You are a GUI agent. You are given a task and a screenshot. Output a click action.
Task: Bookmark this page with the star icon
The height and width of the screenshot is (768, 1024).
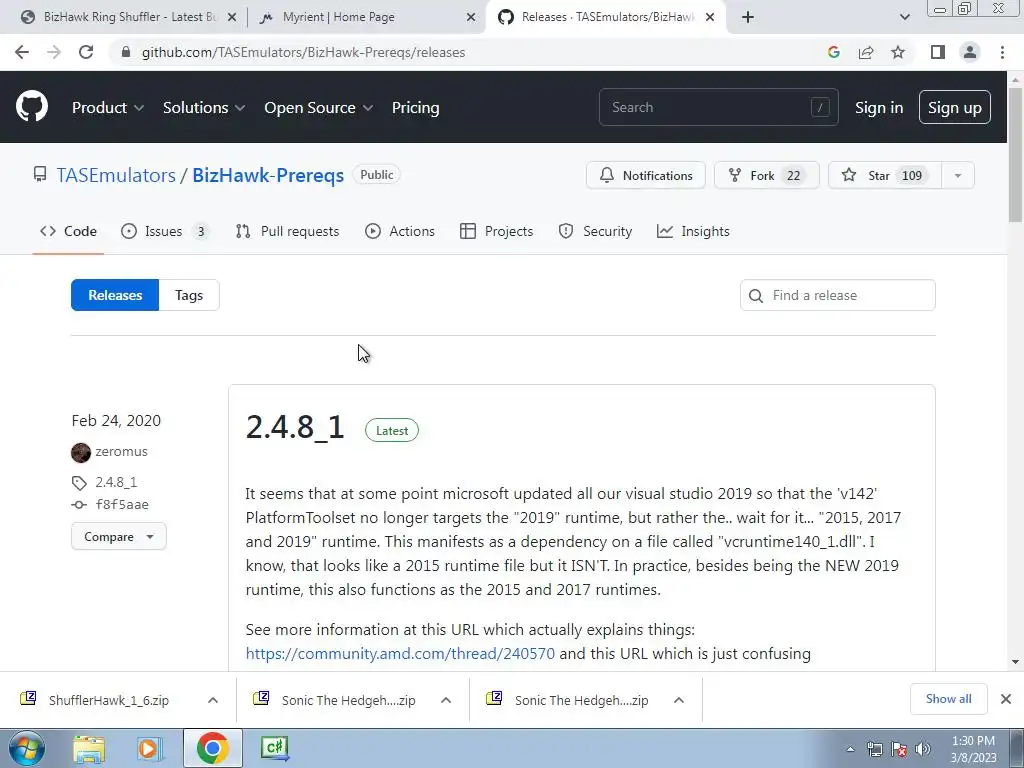[898, 52]
